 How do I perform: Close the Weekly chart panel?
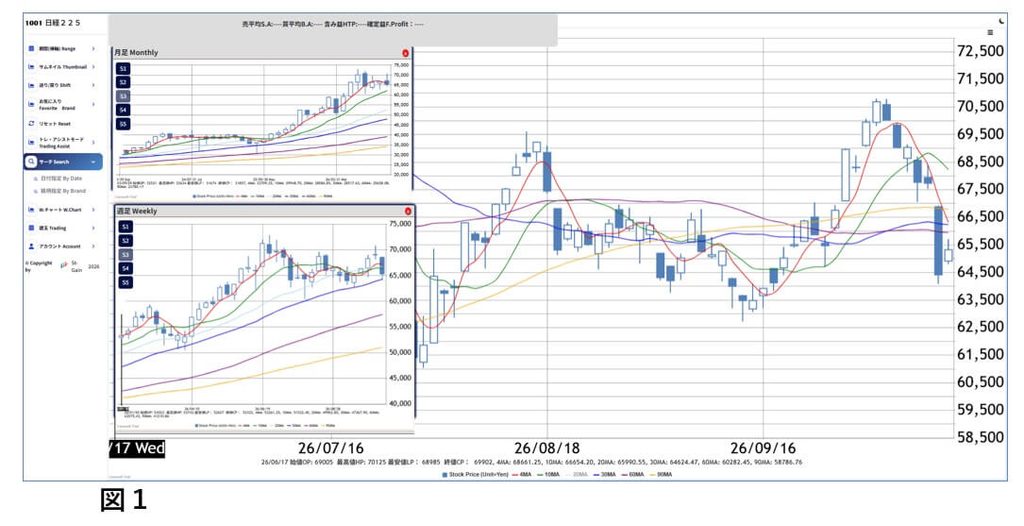(x=408, y=211)
